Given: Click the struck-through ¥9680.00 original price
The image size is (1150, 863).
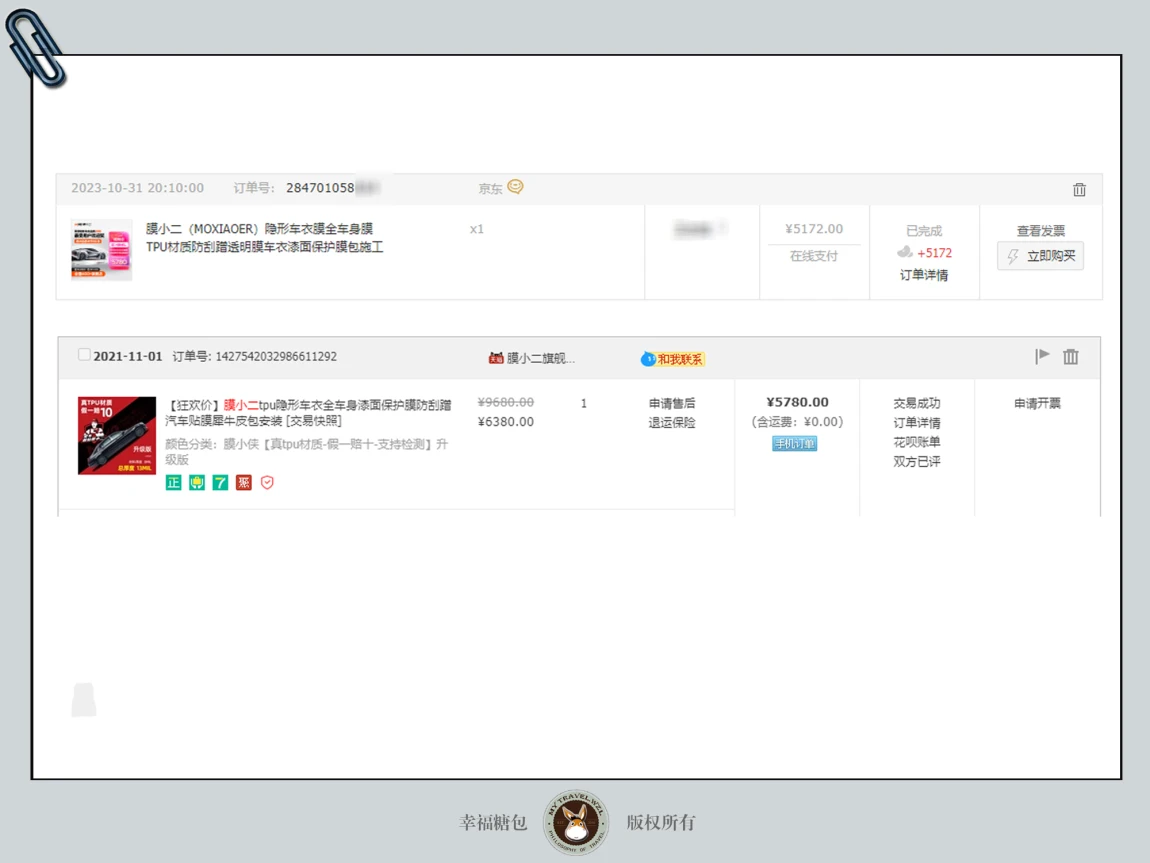Looking at the screenshot, I should (505, 402).
